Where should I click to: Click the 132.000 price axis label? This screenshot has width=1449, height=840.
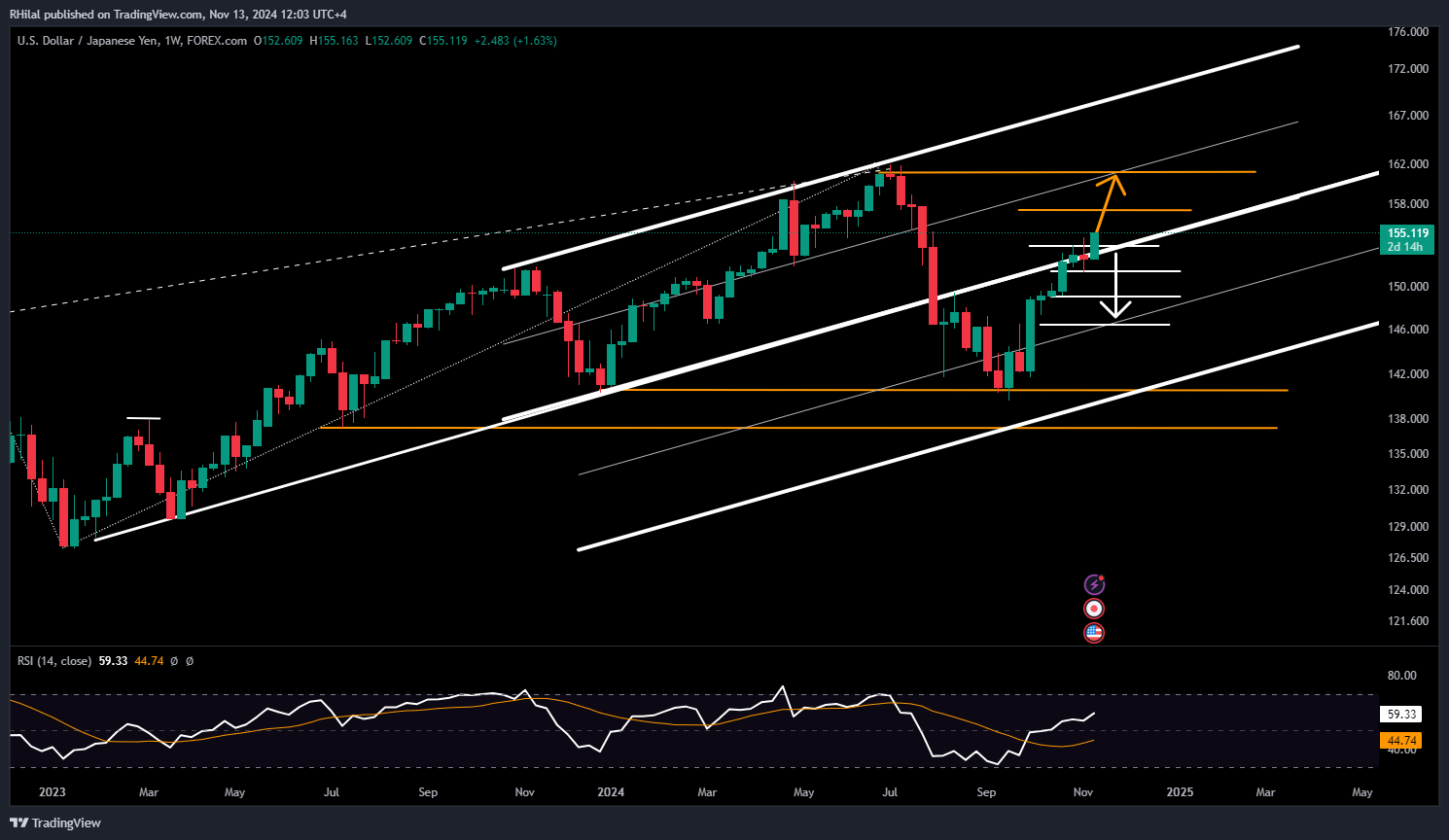point(1407,490)
